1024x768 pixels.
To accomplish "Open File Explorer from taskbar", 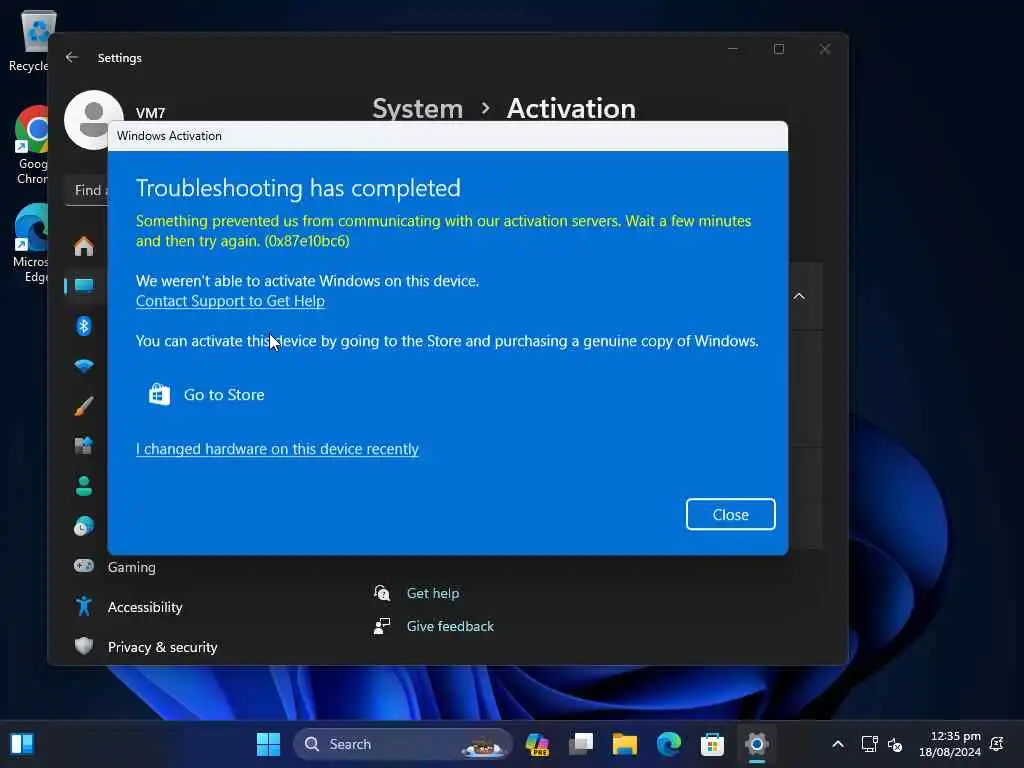I will click(x=624, y=744).
